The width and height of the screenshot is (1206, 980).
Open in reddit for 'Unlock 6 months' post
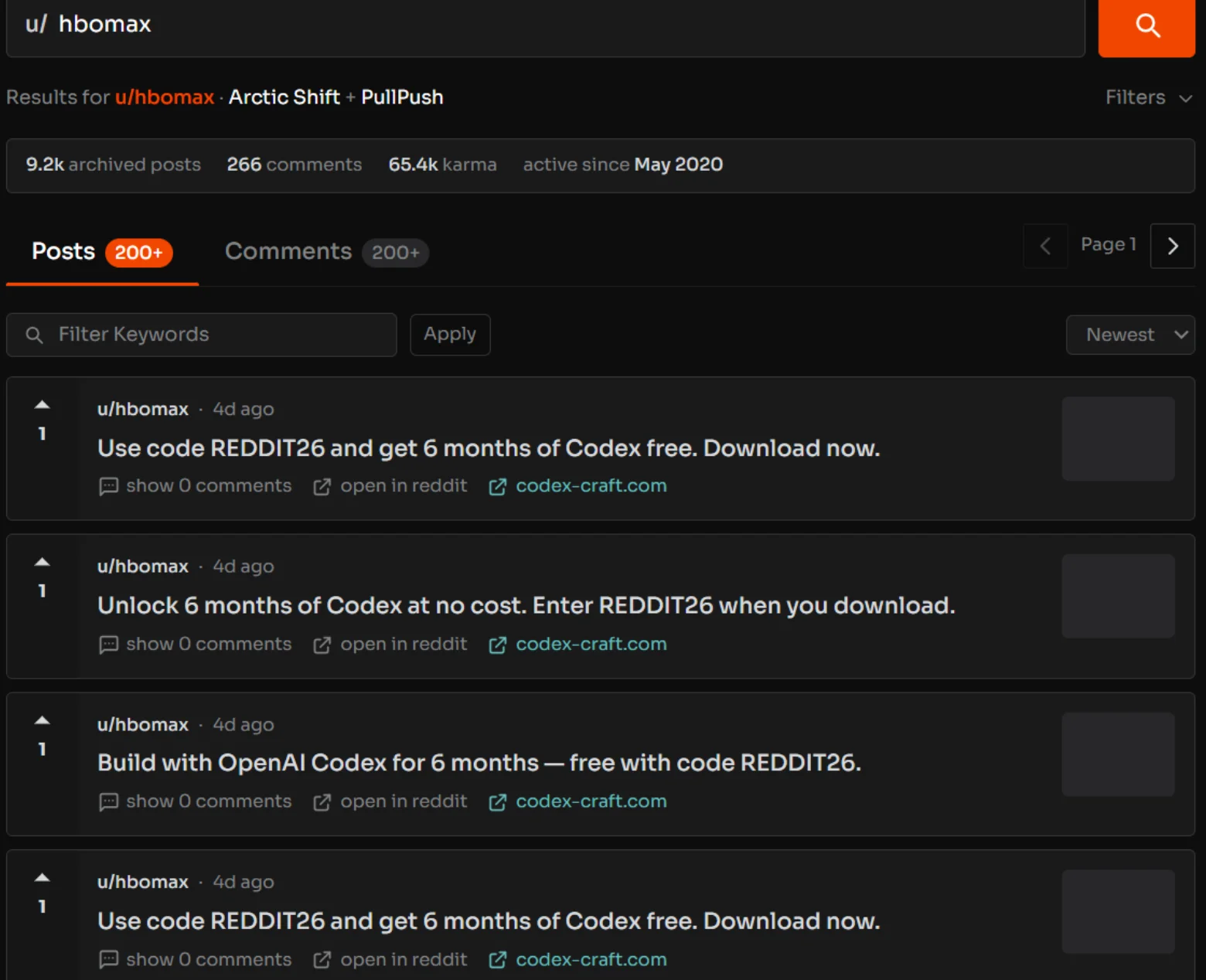click(x=390, y=645)
